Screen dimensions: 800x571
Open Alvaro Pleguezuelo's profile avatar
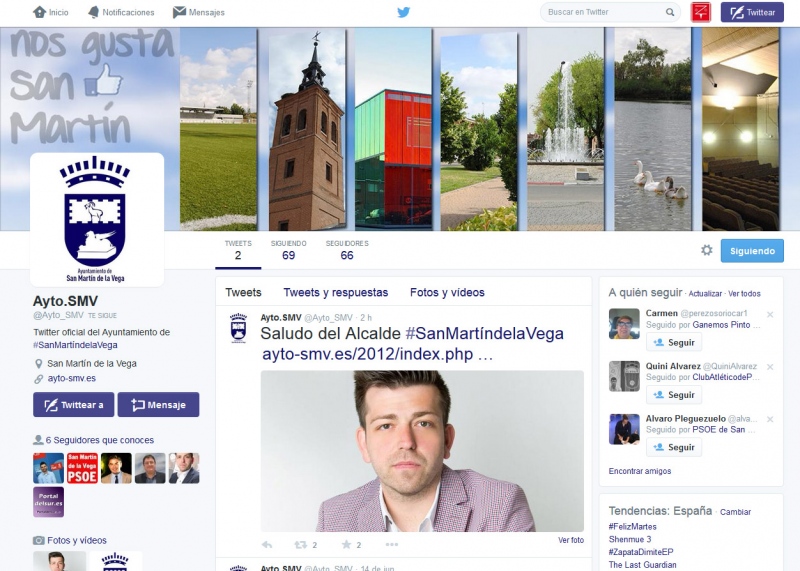(624, 429)
